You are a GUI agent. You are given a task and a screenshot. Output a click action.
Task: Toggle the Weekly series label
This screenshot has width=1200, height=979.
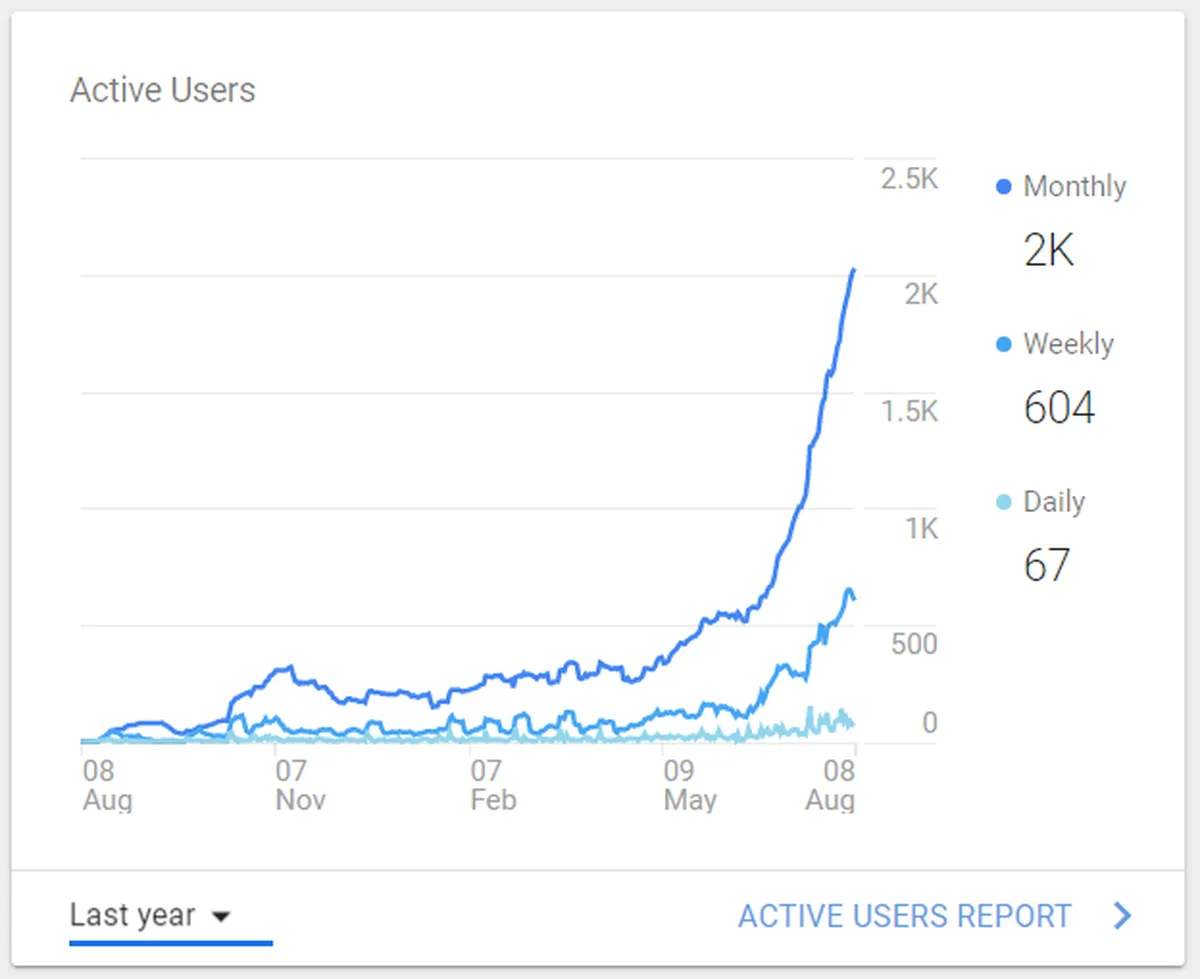click(1068, 344)
